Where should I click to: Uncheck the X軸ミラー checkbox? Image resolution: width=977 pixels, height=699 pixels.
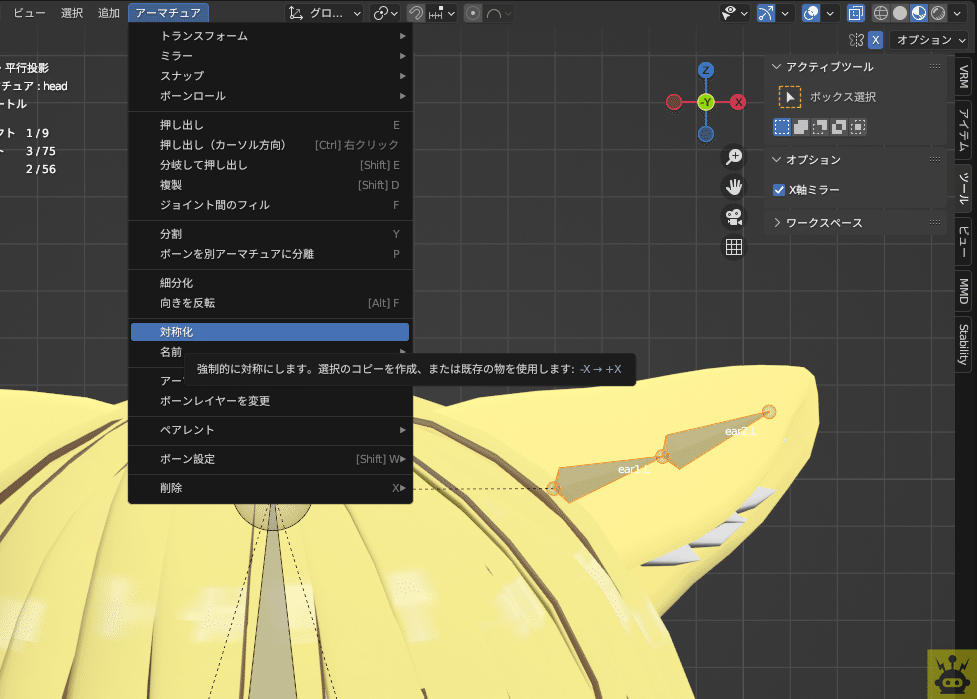779,190
